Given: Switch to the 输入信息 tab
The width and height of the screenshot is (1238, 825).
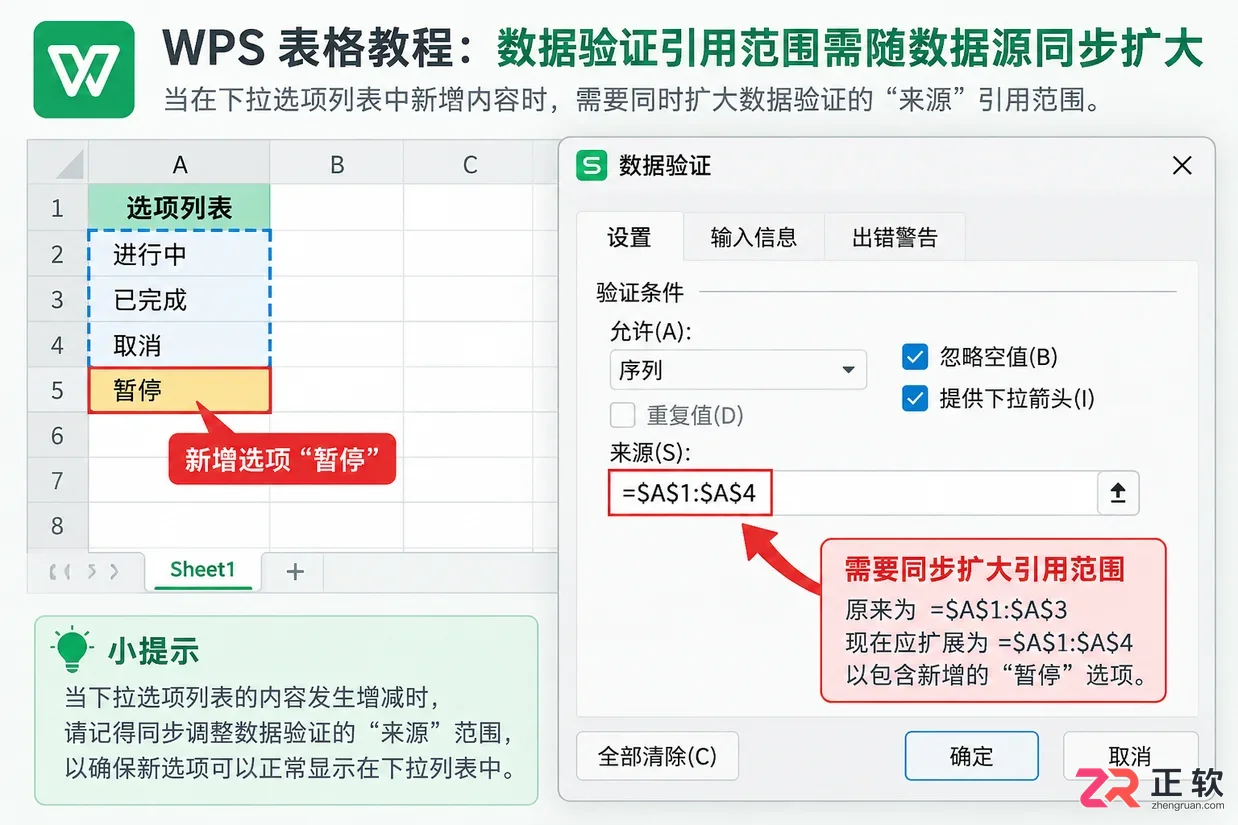Looking at the screenshot, I should coord(753,237).
